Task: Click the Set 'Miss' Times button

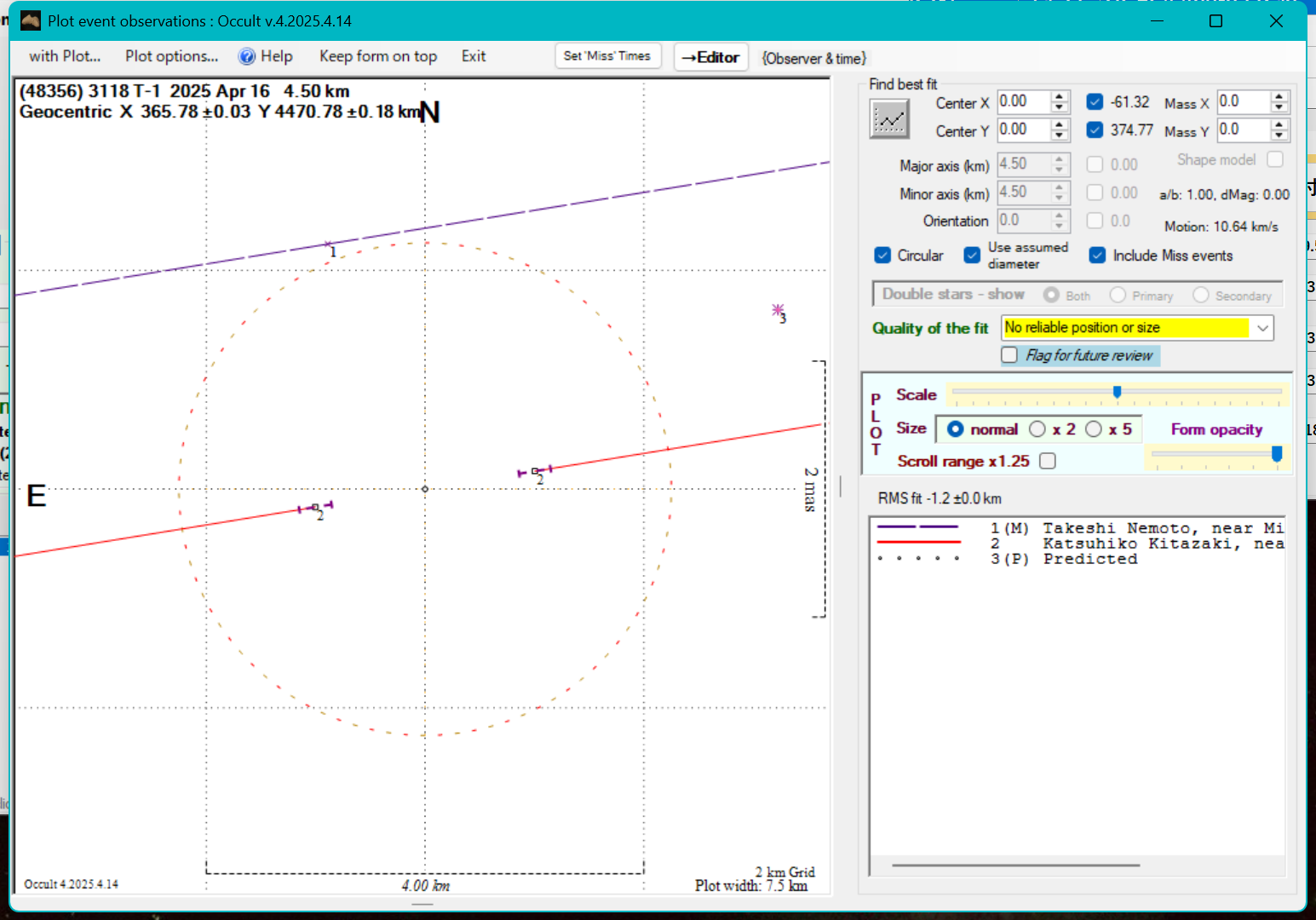Action: coord(606,56)
